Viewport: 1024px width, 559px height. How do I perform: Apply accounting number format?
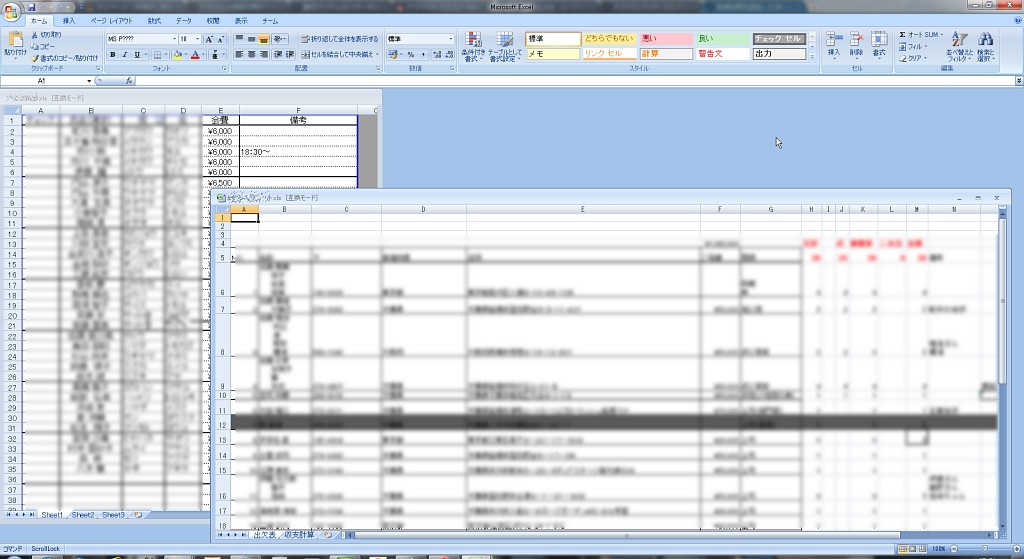coord(394,55)
